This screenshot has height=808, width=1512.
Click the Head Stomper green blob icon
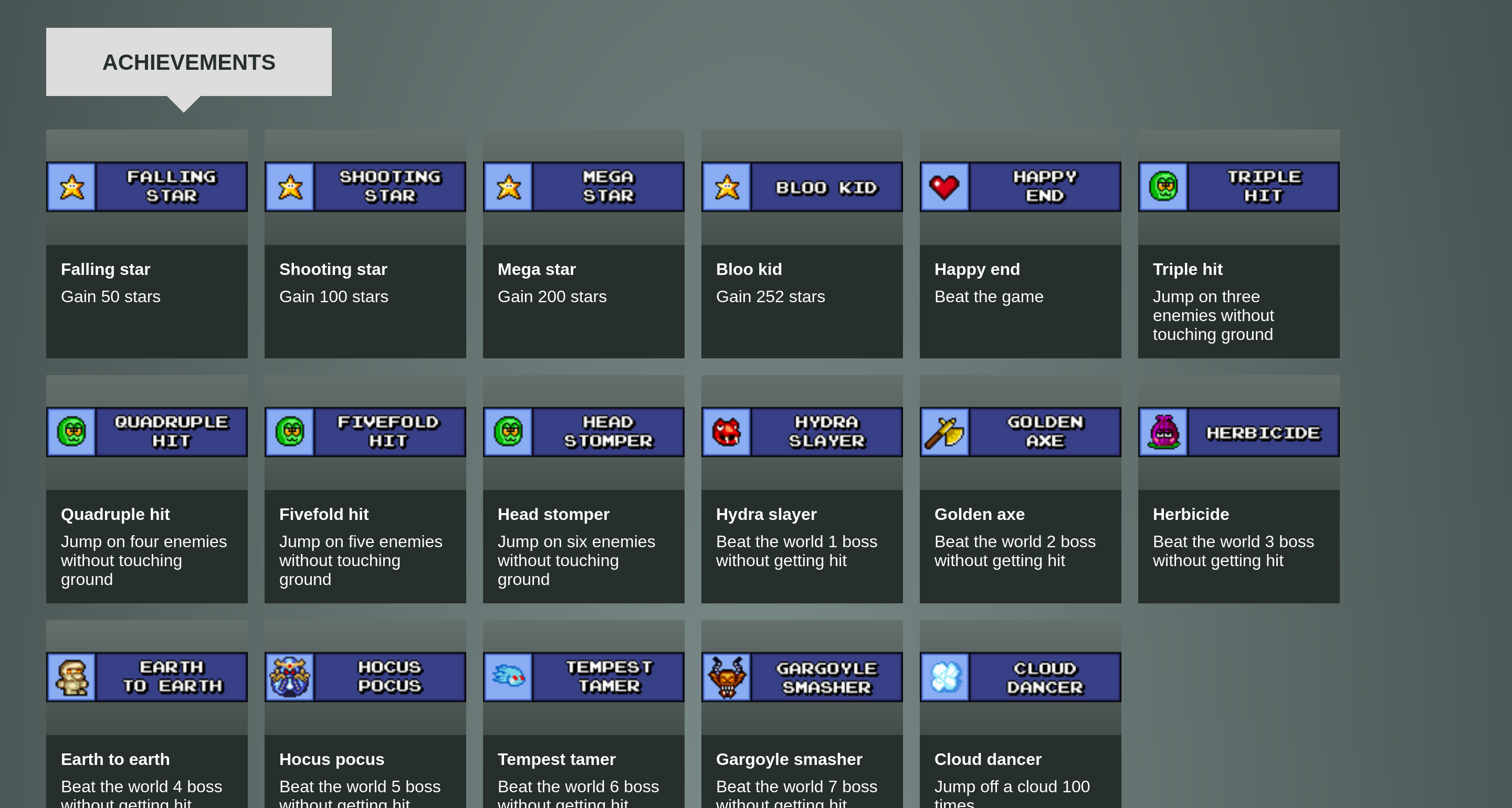pyautogui.click(x=508, y=432)
